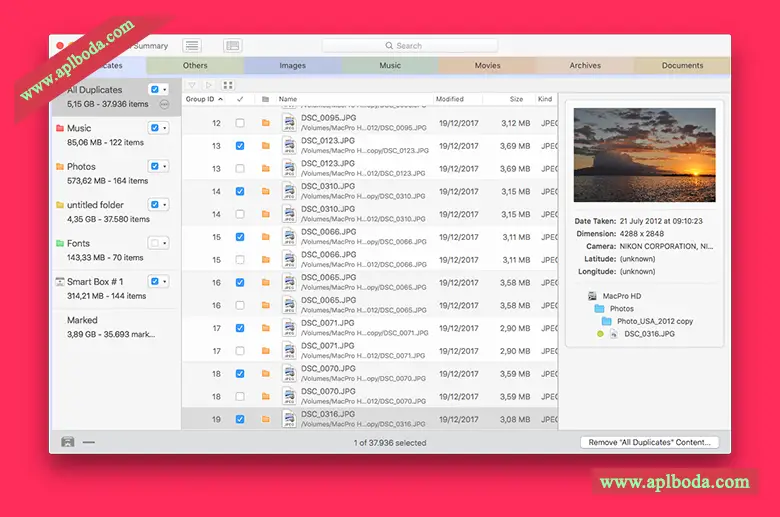
Task: Enable the Fonts category checkbox
Action: pyautogui.click(x=153, y=243)
